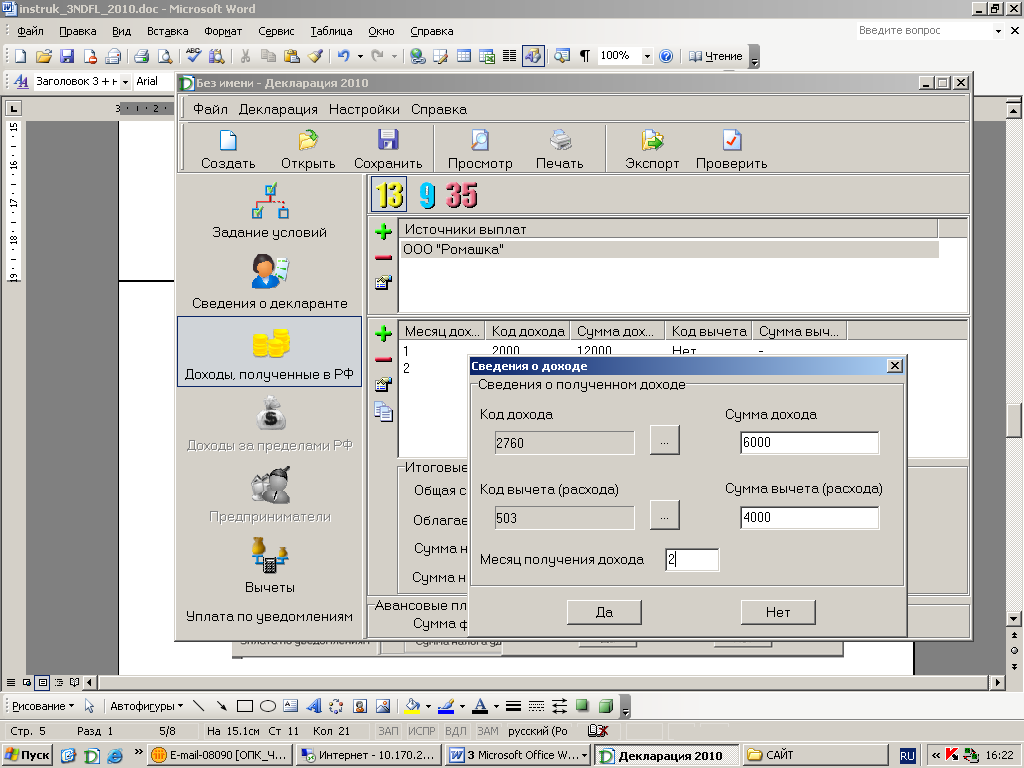This screenshot has height=768, width=1024.
Task: Delete the income entry with red minus
Action: [x=383, y=359]
